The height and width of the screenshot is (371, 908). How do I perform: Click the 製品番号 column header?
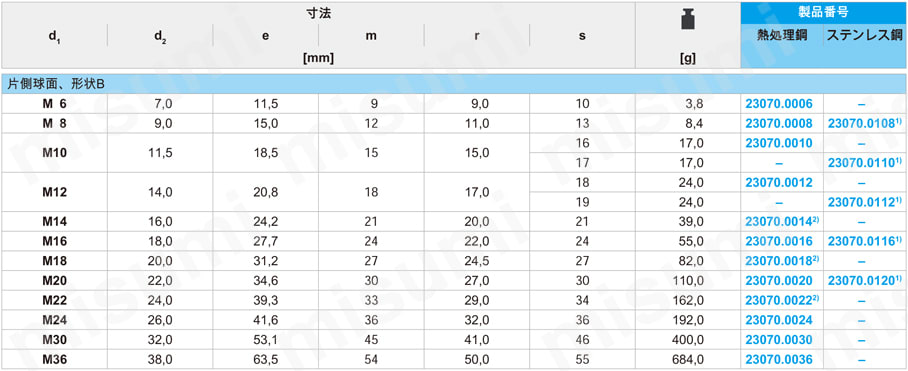tap(823, 12)
